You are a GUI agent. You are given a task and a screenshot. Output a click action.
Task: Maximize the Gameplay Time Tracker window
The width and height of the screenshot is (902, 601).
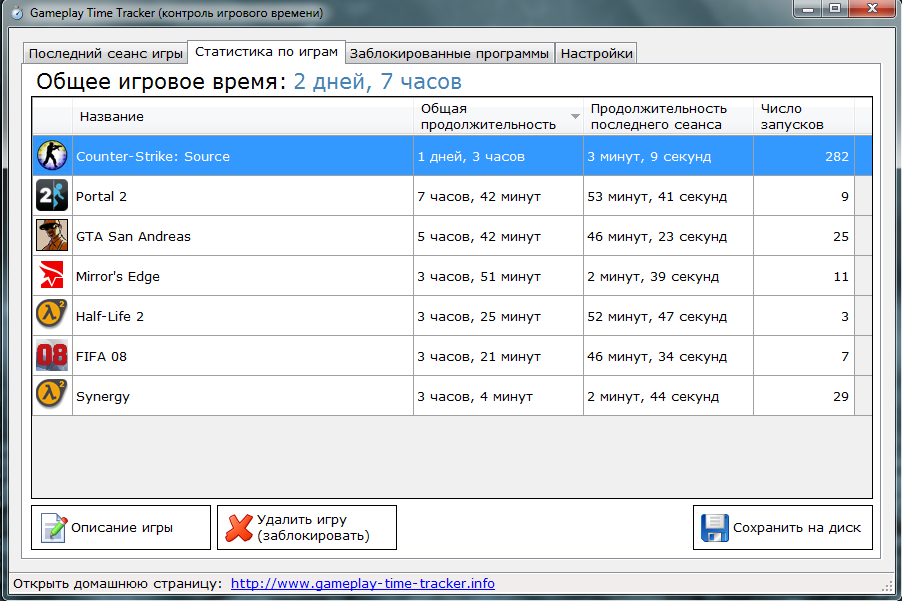pyautogui.click(x=835, y=9)
